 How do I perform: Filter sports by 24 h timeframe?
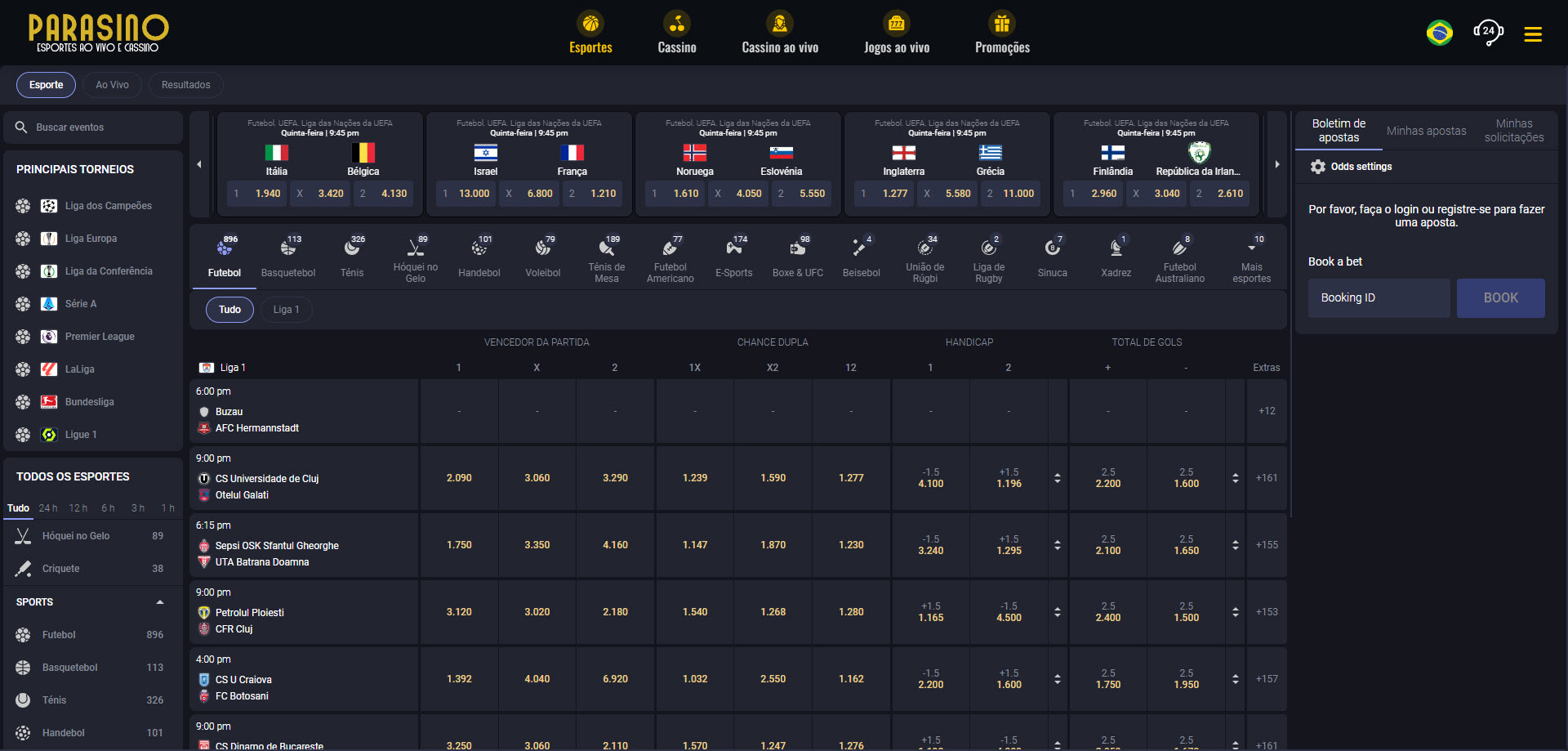coord(48,508)
